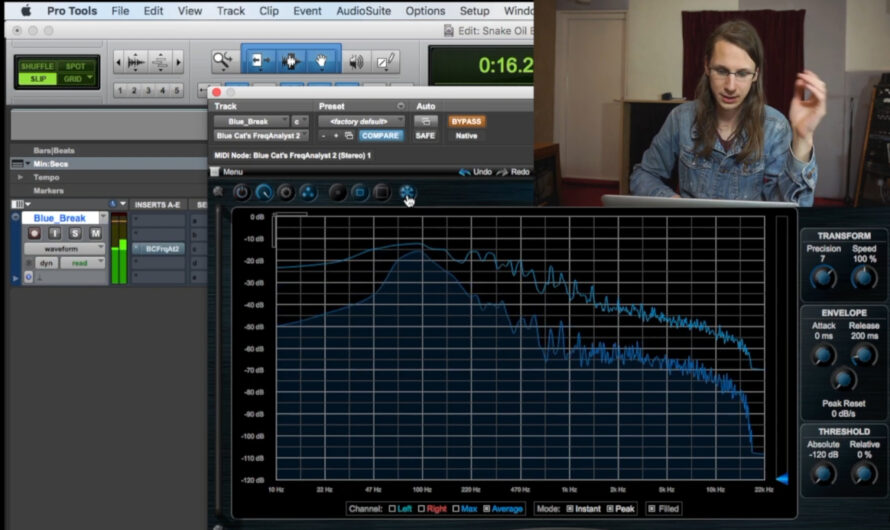Click the plugin ring-shaped toolbar icon

[x=286, y=192]
